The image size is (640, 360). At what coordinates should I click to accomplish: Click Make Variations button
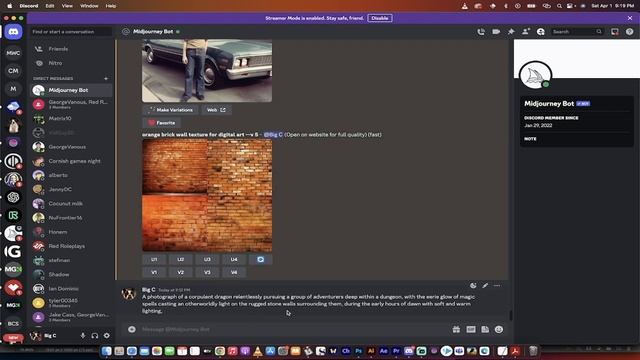[x=171, y=110]
